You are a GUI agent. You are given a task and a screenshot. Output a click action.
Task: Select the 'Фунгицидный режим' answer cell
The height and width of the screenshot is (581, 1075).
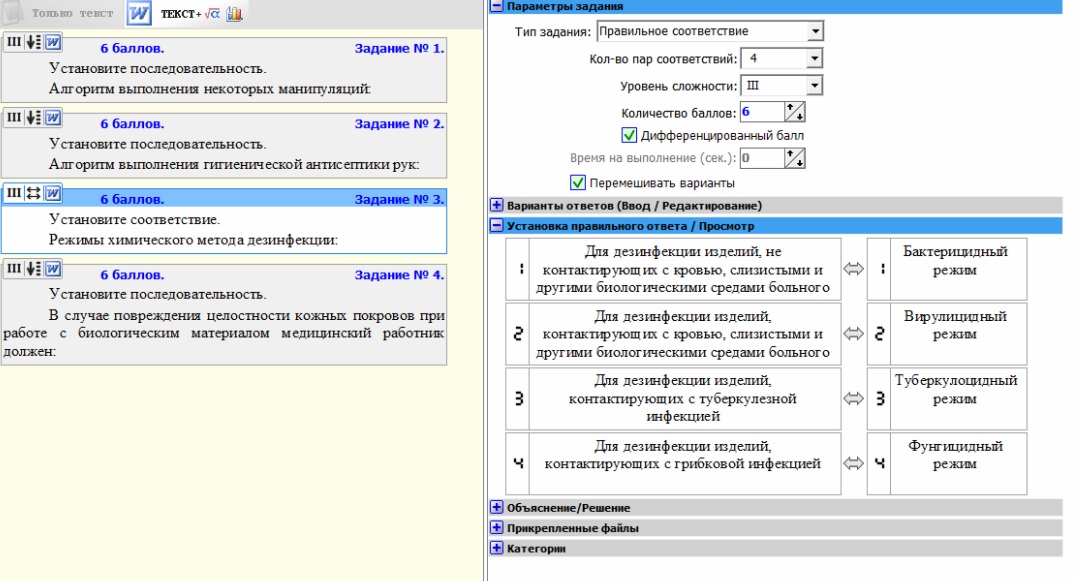click(958, 463)
